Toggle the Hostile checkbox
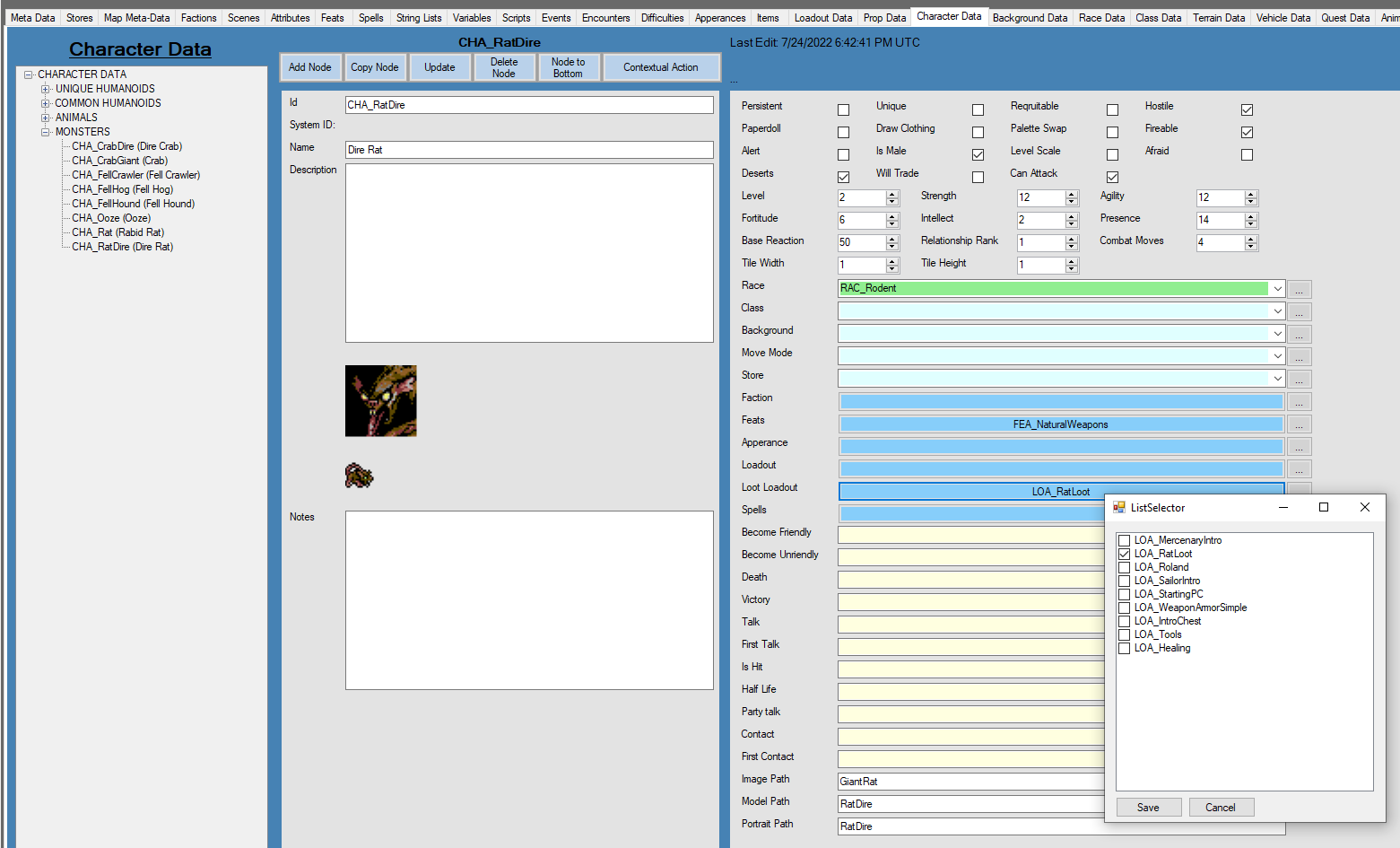Viewport: 1400px width, 848px height. 1247,109
